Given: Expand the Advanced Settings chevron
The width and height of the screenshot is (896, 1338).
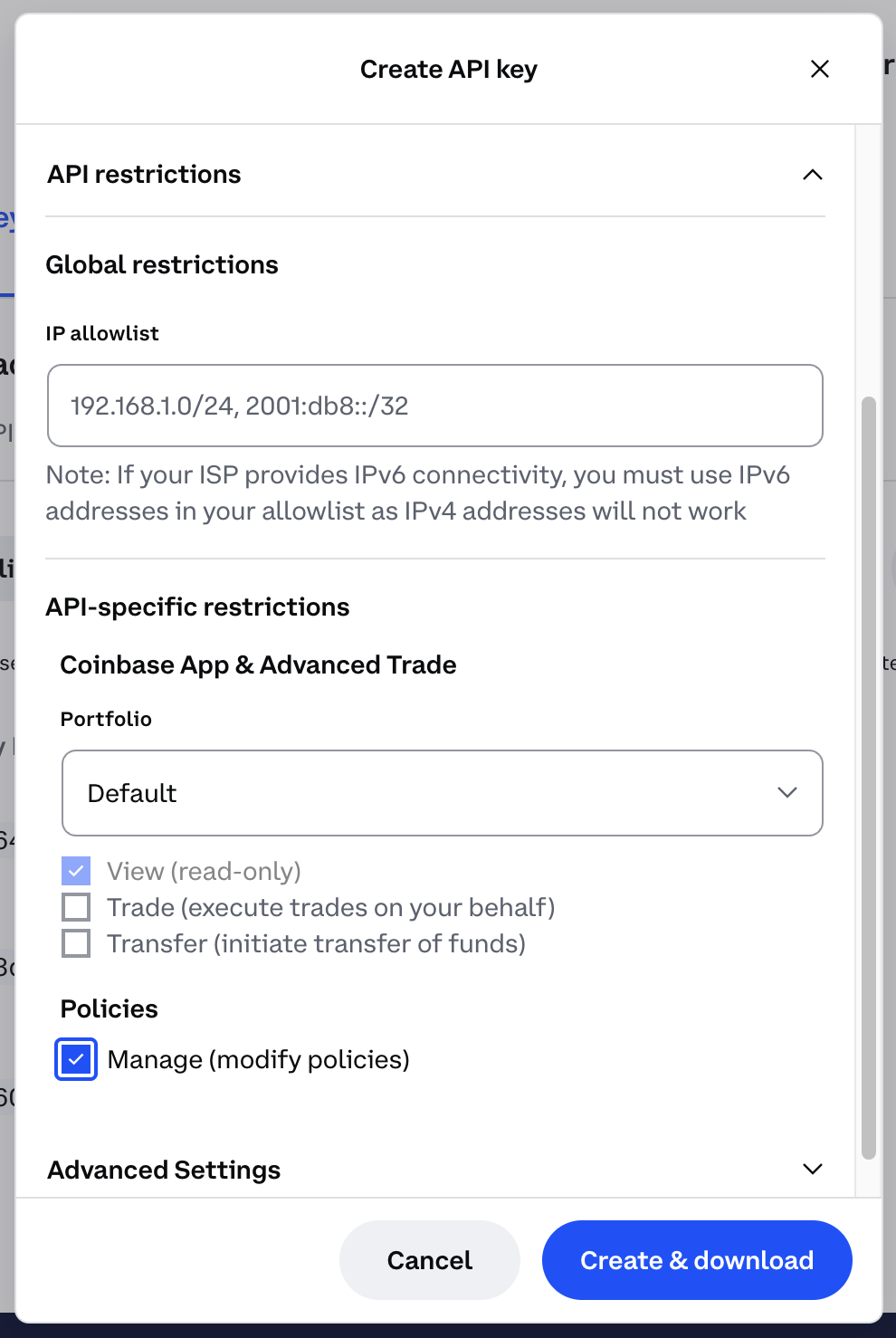Looking at the screenshot, I should pos(813,1169).
